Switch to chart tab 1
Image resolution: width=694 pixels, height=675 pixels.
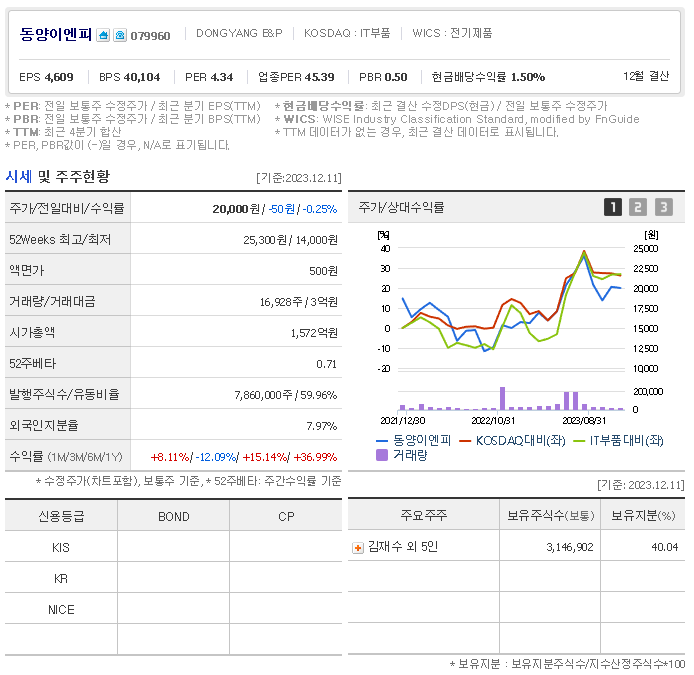click(613, 207)
